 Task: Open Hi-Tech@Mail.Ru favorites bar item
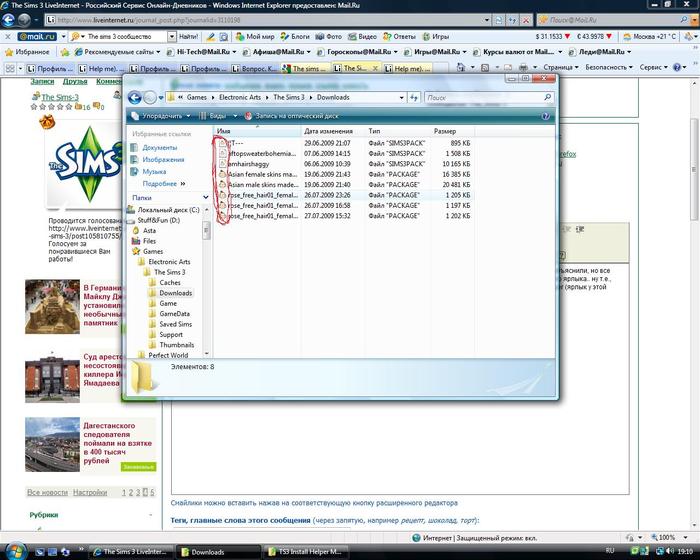(201, 52)
